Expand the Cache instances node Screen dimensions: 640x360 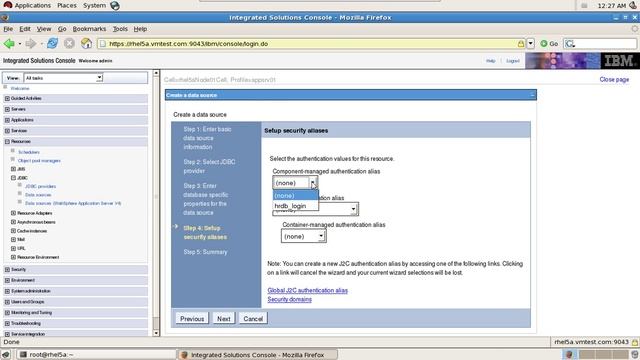point(13,231)
